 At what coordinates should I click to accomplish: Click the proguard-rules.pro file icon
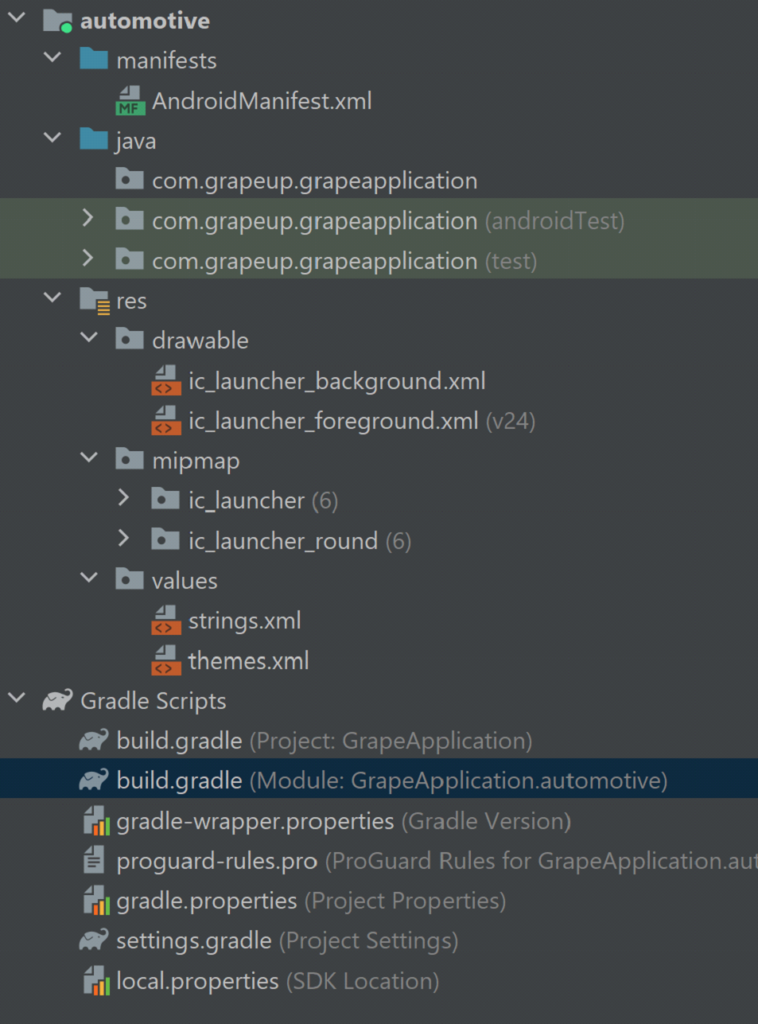[x=94, y=860]
